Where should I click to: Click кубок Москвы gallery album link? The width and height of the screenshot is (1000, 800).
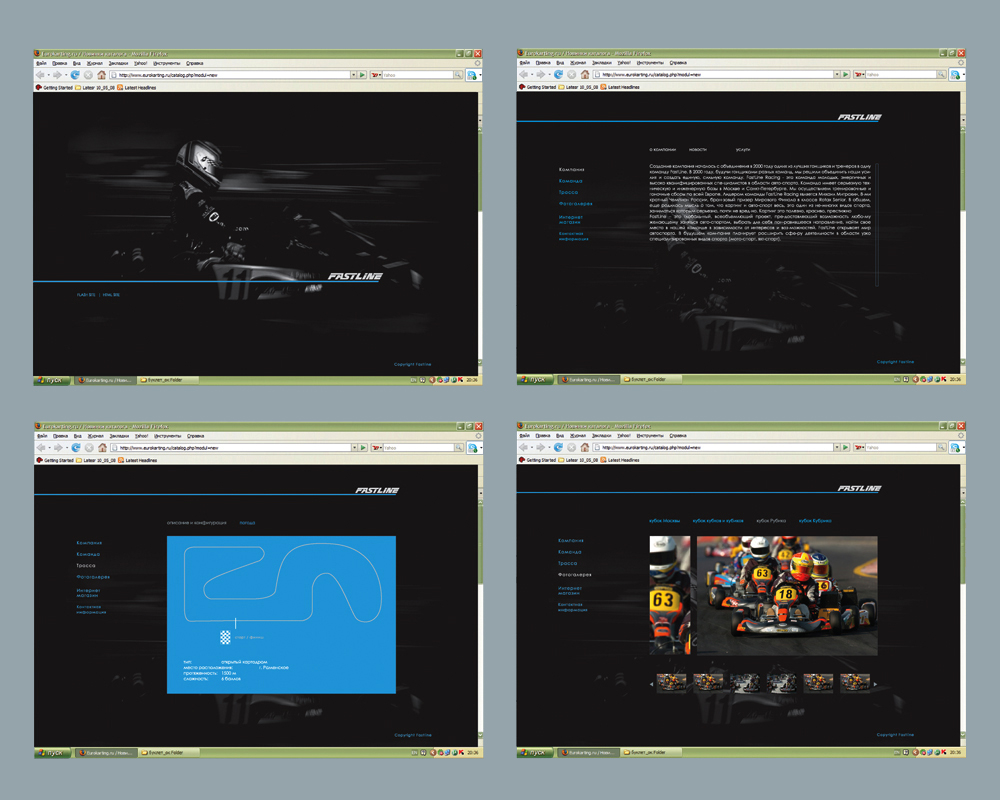[665, 521]
